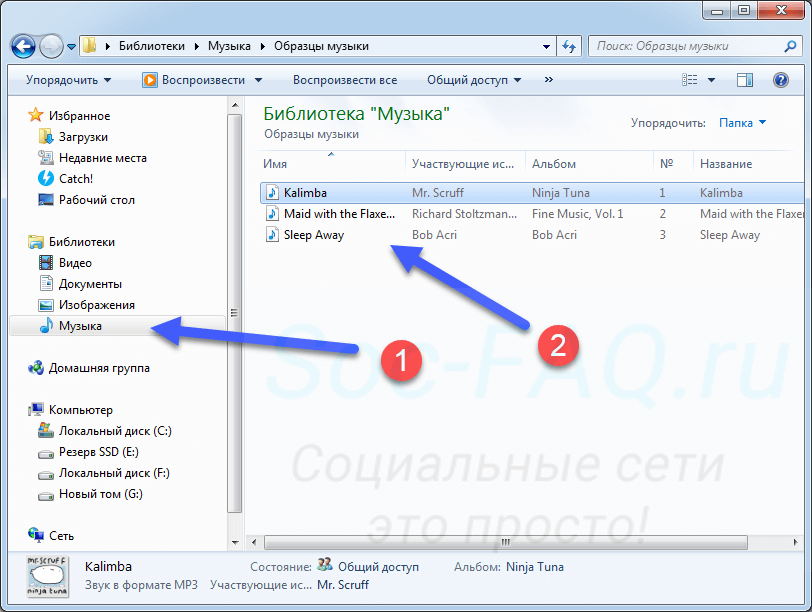812x612 pixels.
Task: Open Локальный диск (C:) drive
Action: point(114,431)
